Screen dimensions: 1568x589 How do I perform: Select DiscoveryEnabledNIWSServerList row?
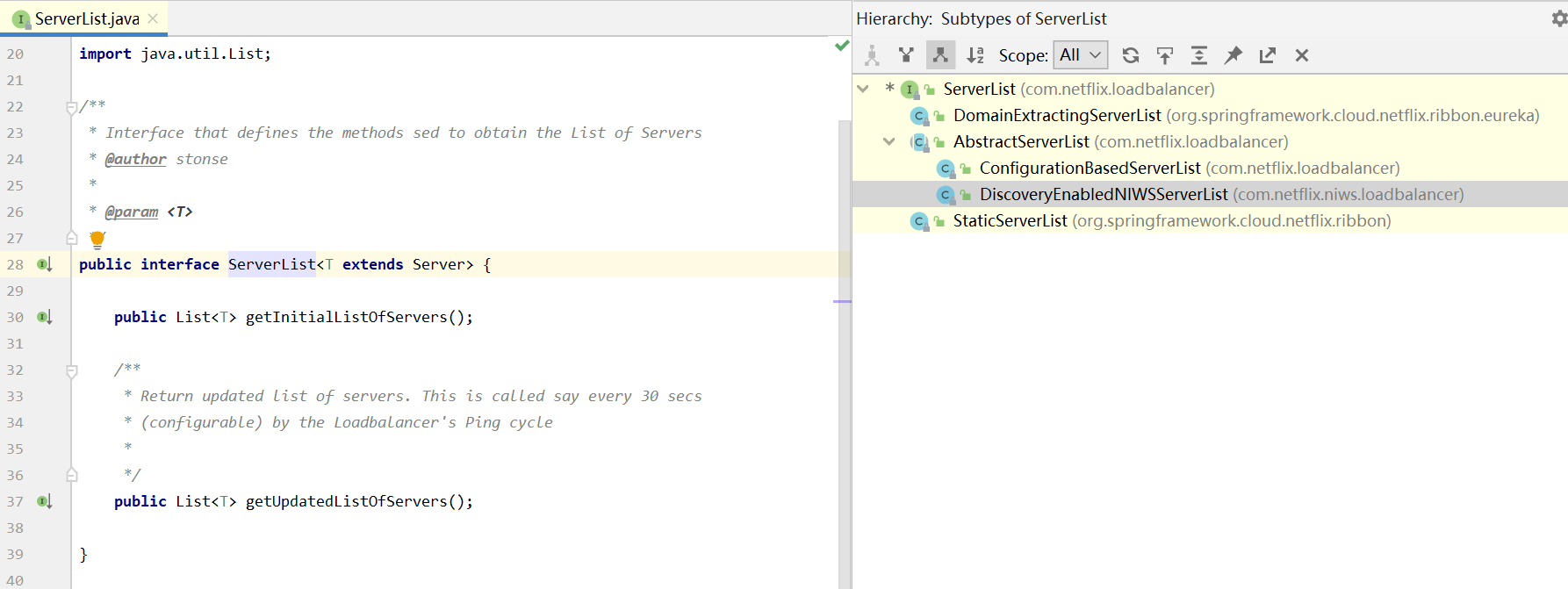1210,194
